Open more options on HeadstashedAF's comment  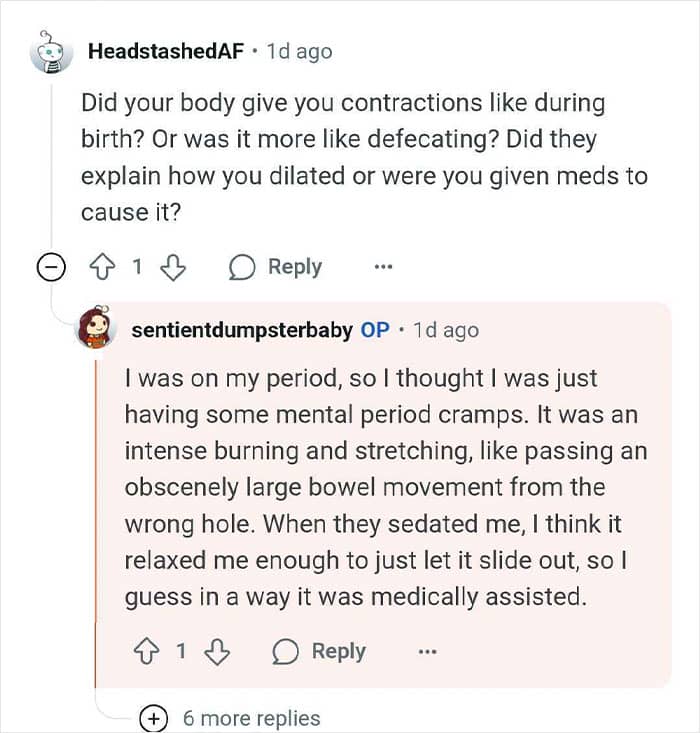(383, 268)
